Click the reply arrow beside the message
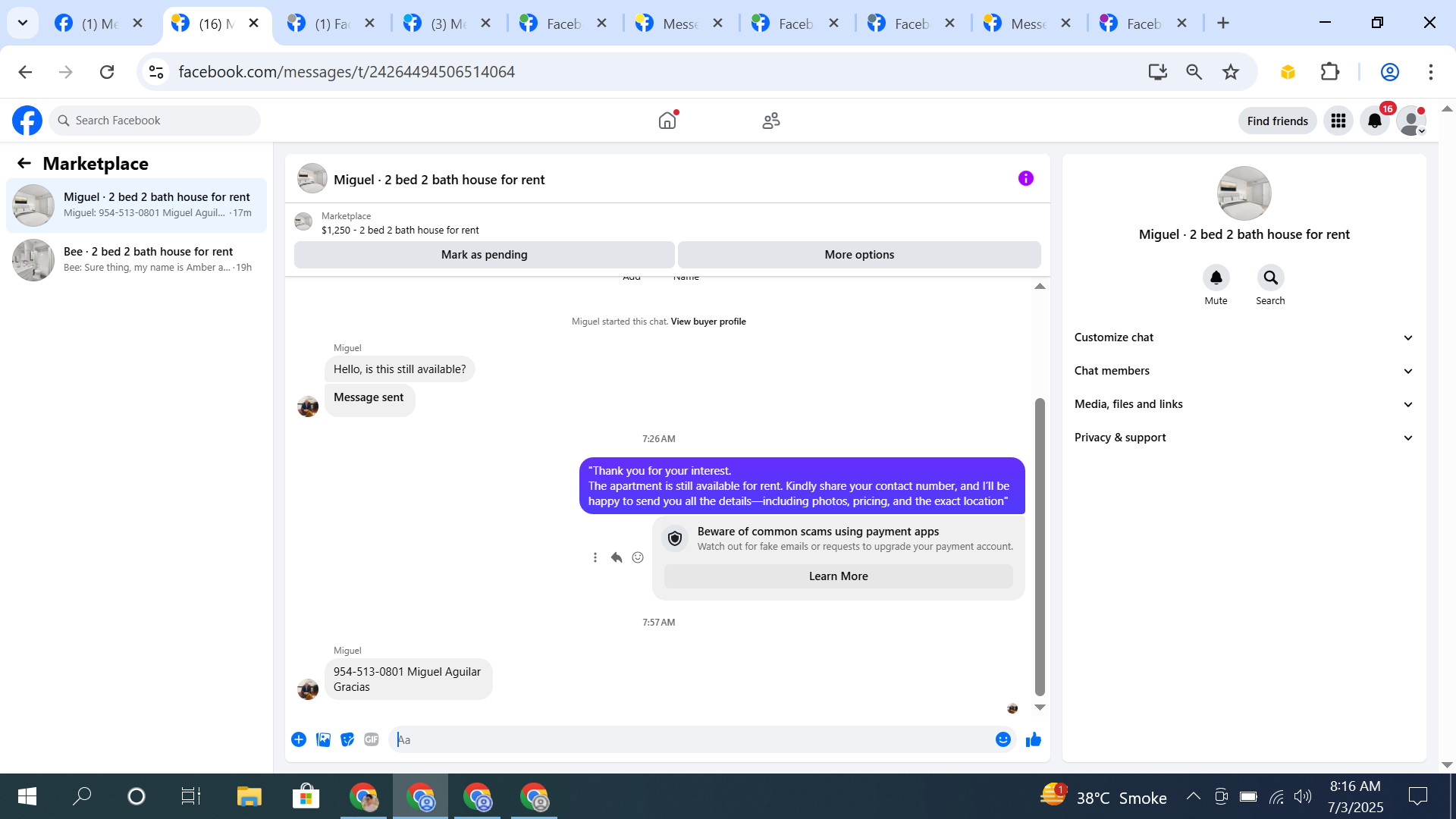1456x819 pixels. (x=617, y=557)
